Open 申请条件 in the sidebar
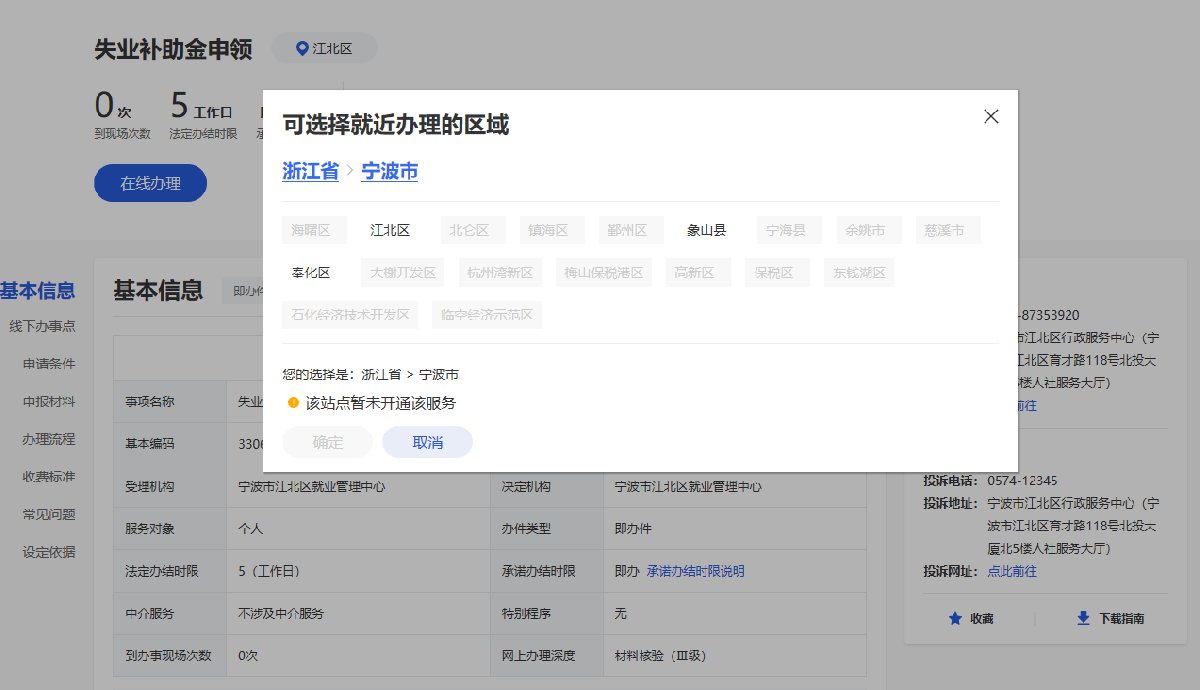This screenshot has width=1200, height=690. 49,364
